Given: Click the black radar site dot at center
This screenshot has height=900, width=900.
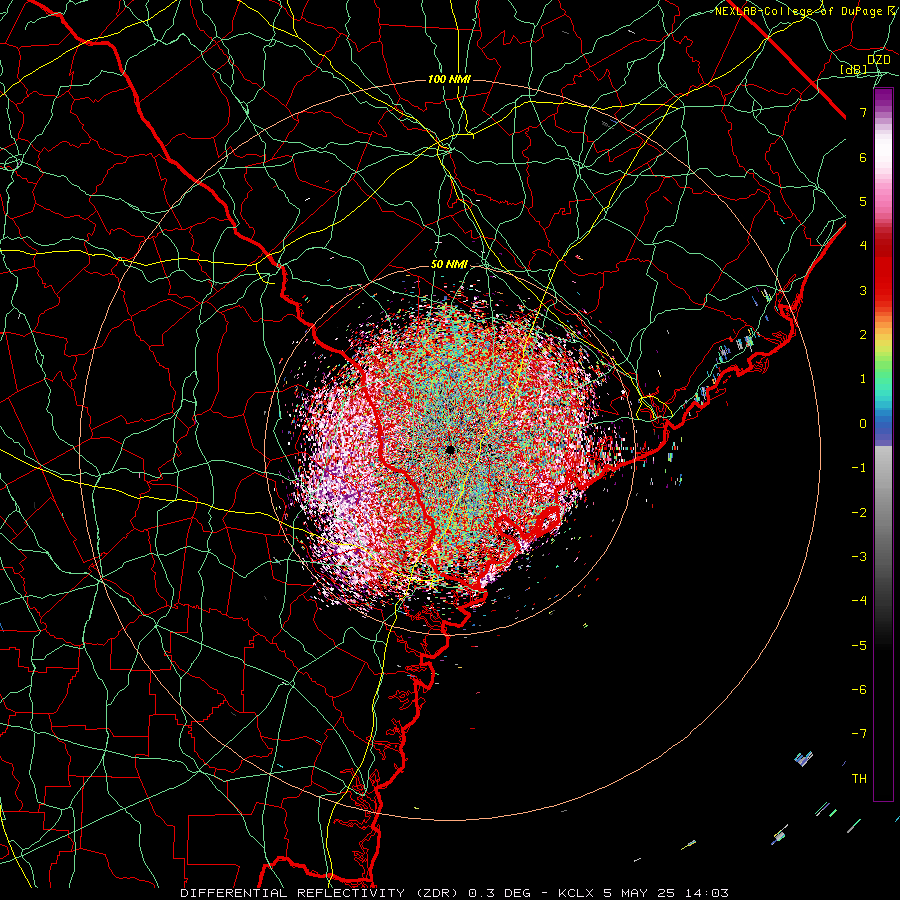Looking at the screenshot, I should tap(450, 449).
